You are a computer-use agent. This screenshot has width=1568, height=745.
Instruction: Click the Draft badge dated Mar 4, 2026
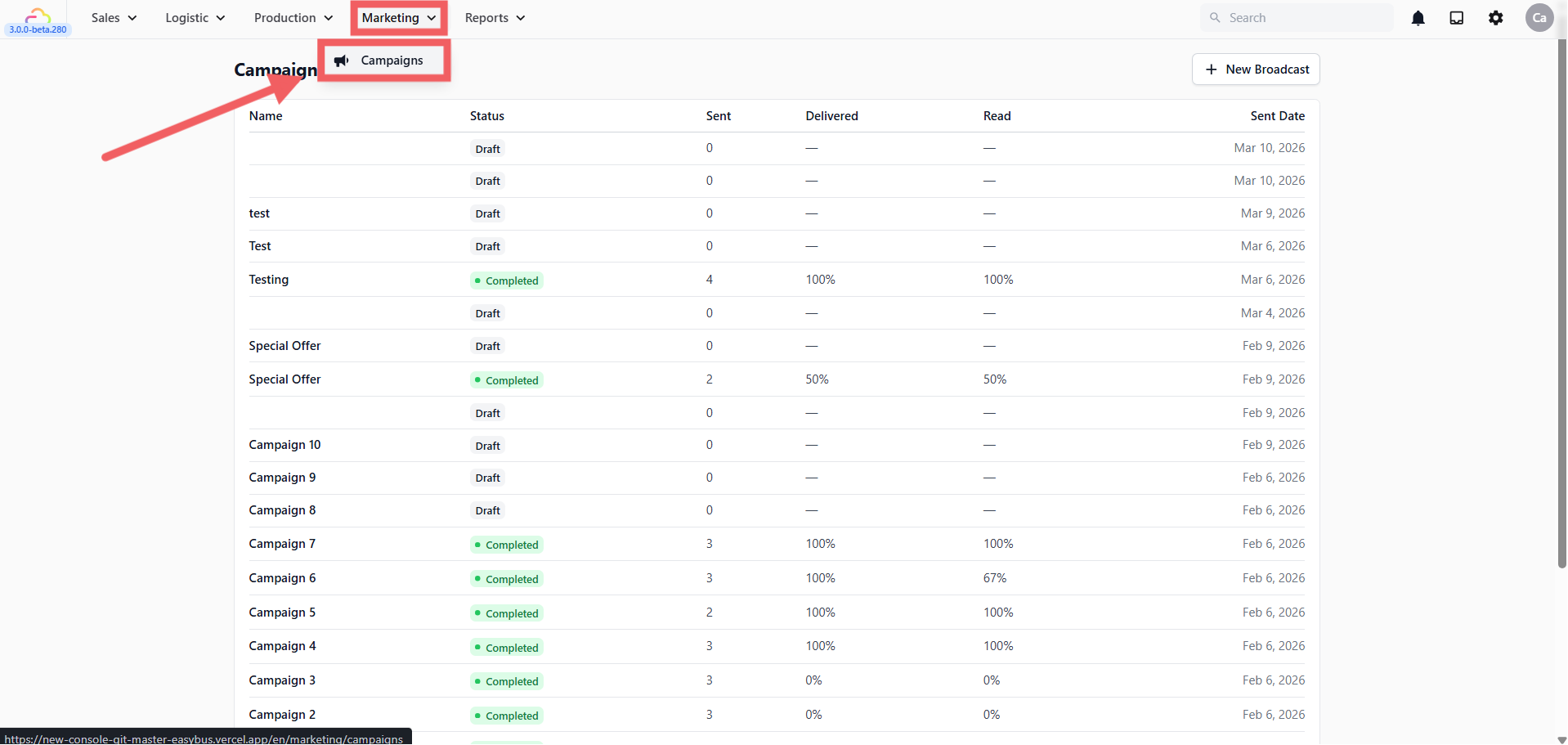click(x=488, y=313)
